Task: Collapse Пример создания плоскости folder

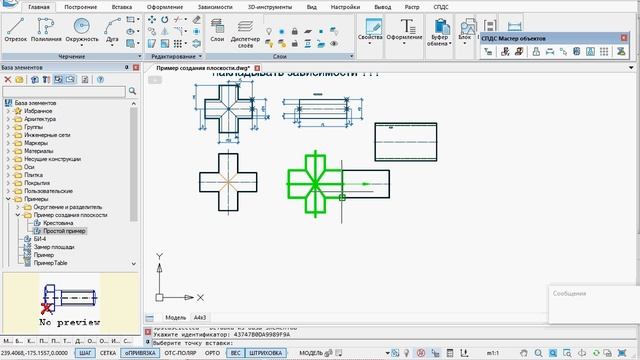Action: [18, 215]
